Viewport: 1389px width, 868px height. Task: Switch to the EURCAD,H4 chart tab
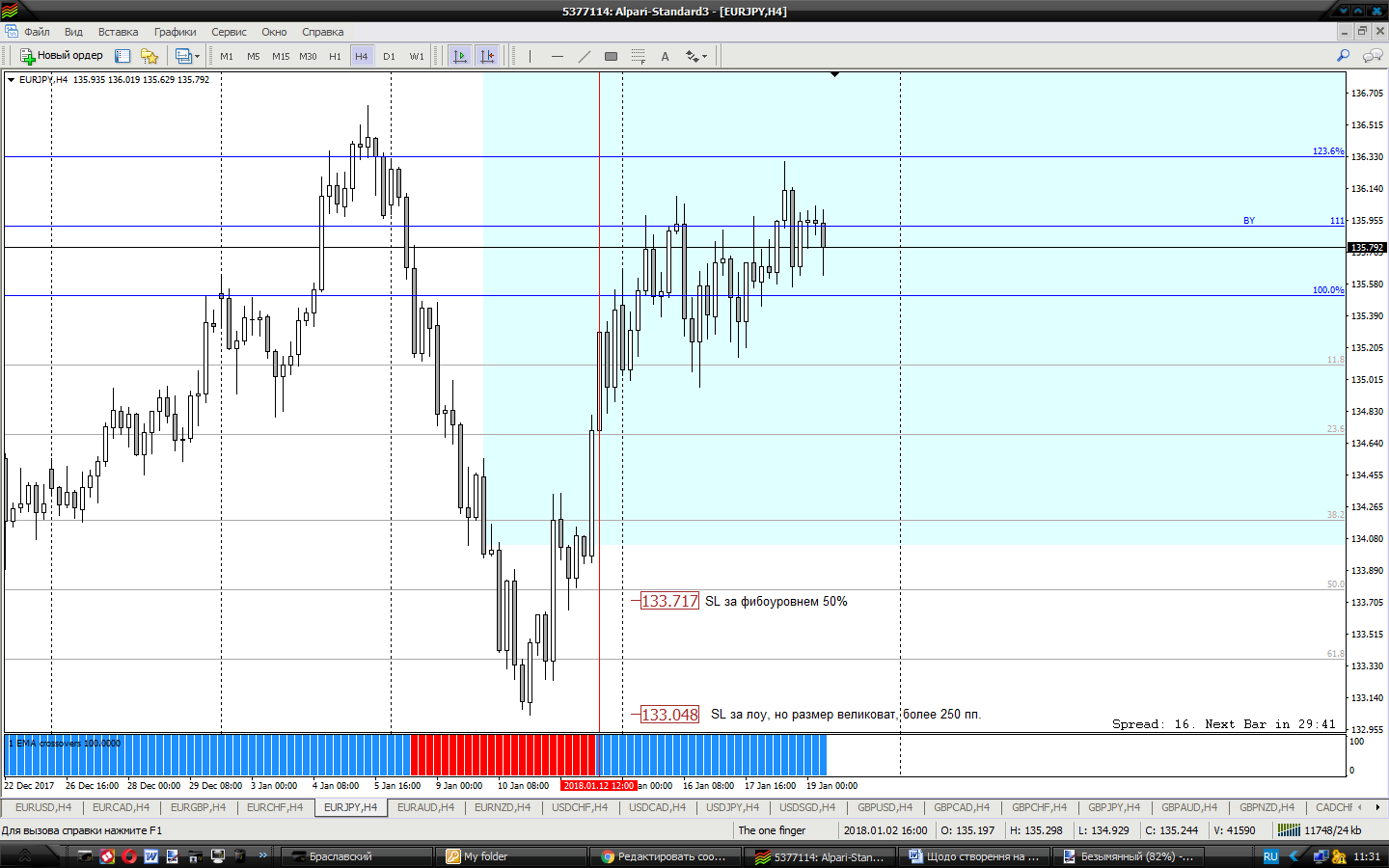coord(121,807)
